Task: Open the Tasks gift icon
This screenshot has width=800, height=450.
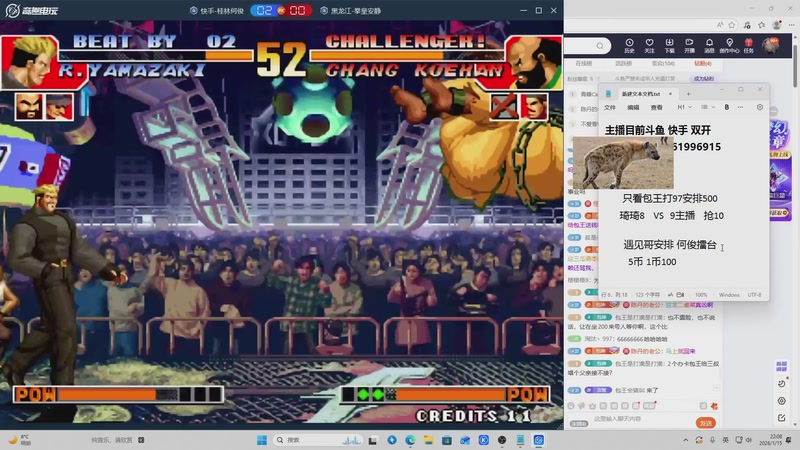Action: (x=748, y=45)
